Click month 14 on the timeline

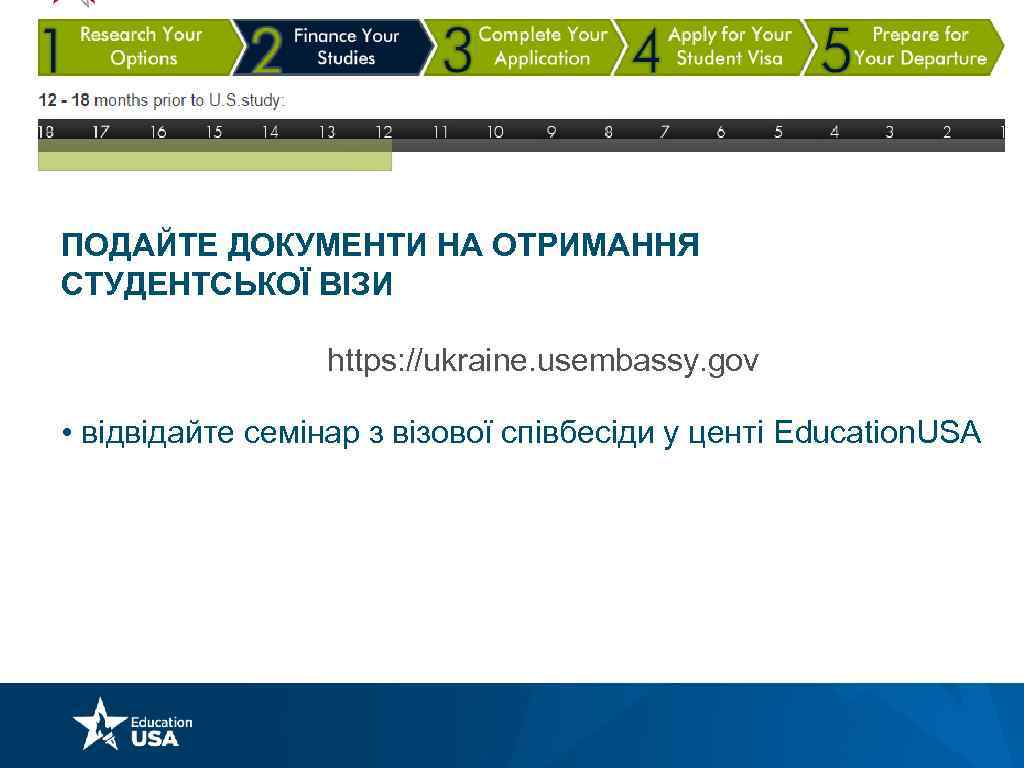click(270, 132)
